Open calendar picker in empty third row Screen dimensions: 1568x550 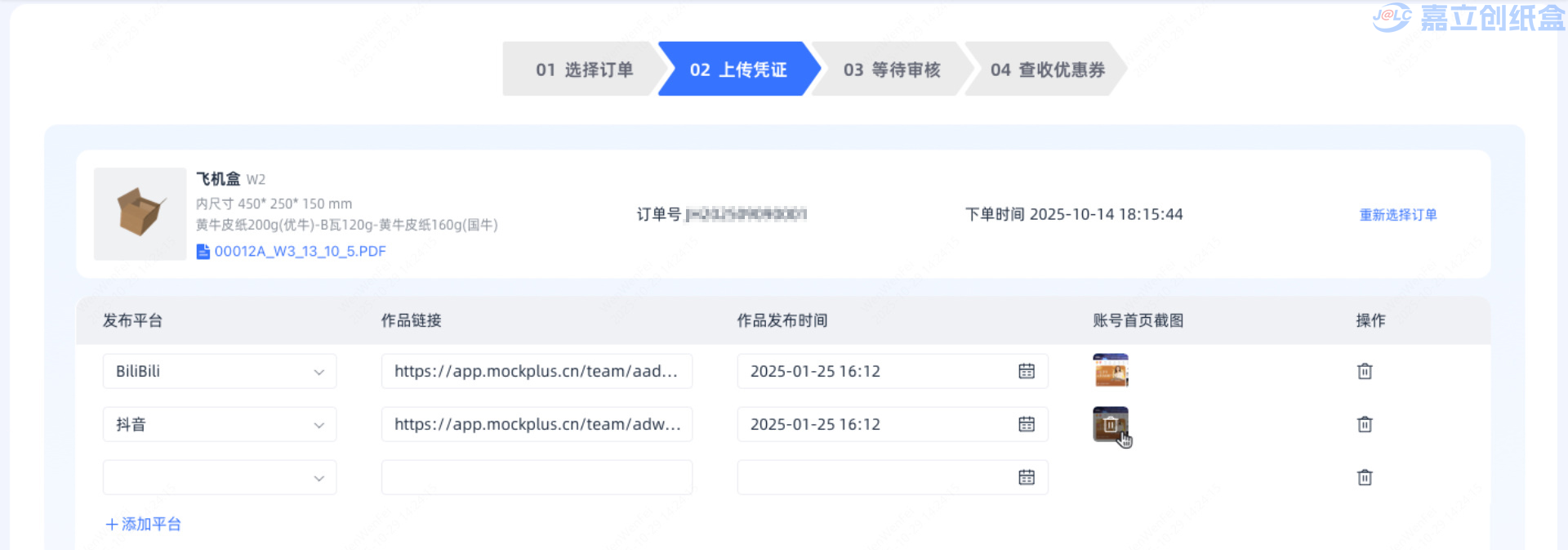[1026, 477]
